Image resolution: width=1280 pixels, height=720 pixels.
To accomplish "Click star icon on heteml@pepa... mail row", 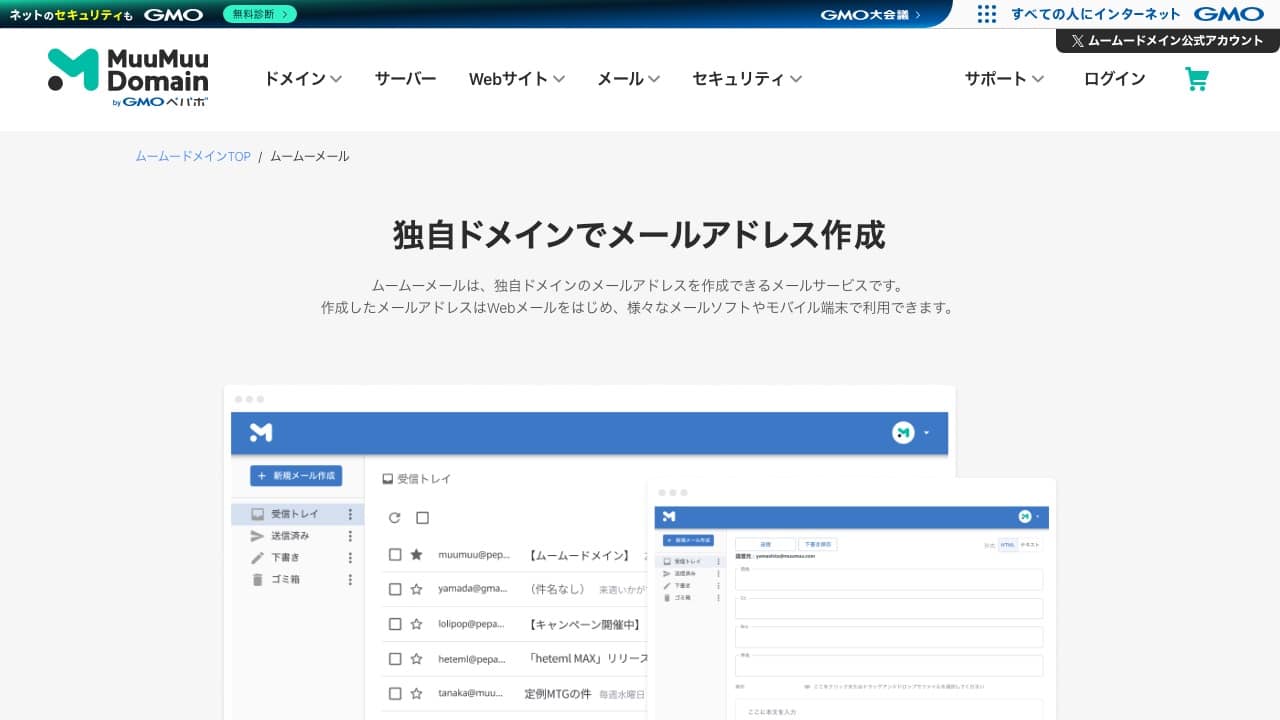I will coord(417,659).
